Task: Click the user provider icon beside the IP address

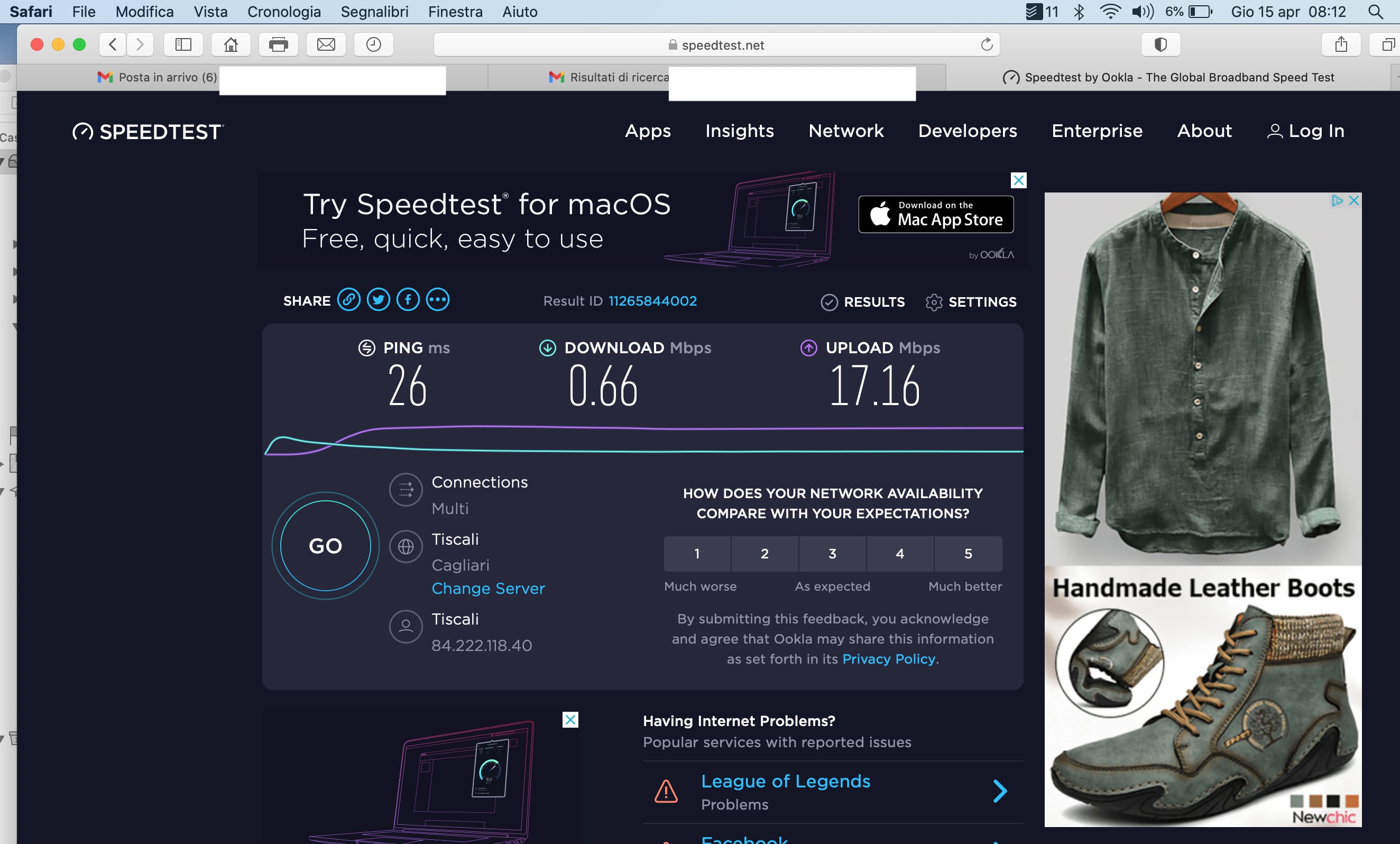Action: click(406, 626)
